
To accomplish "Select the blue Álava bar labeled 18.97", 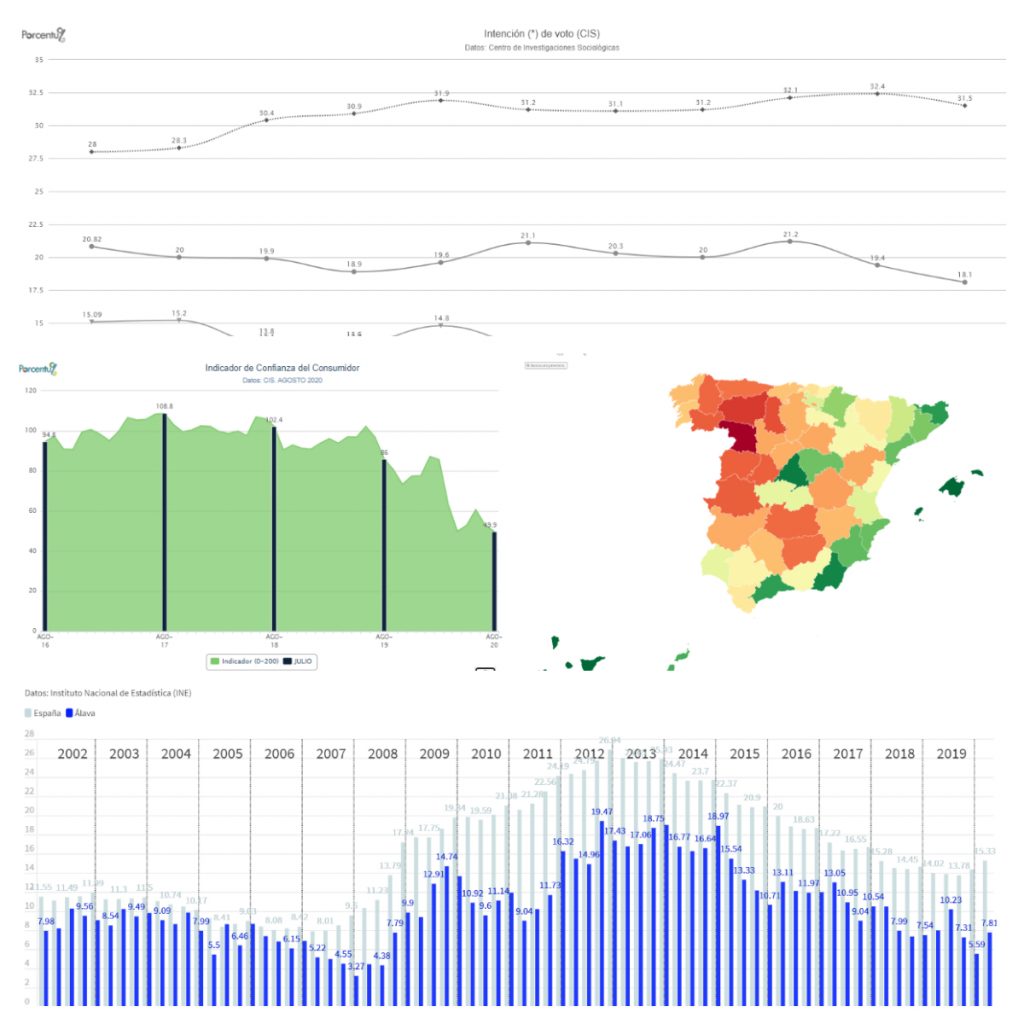I will [718, 916].
